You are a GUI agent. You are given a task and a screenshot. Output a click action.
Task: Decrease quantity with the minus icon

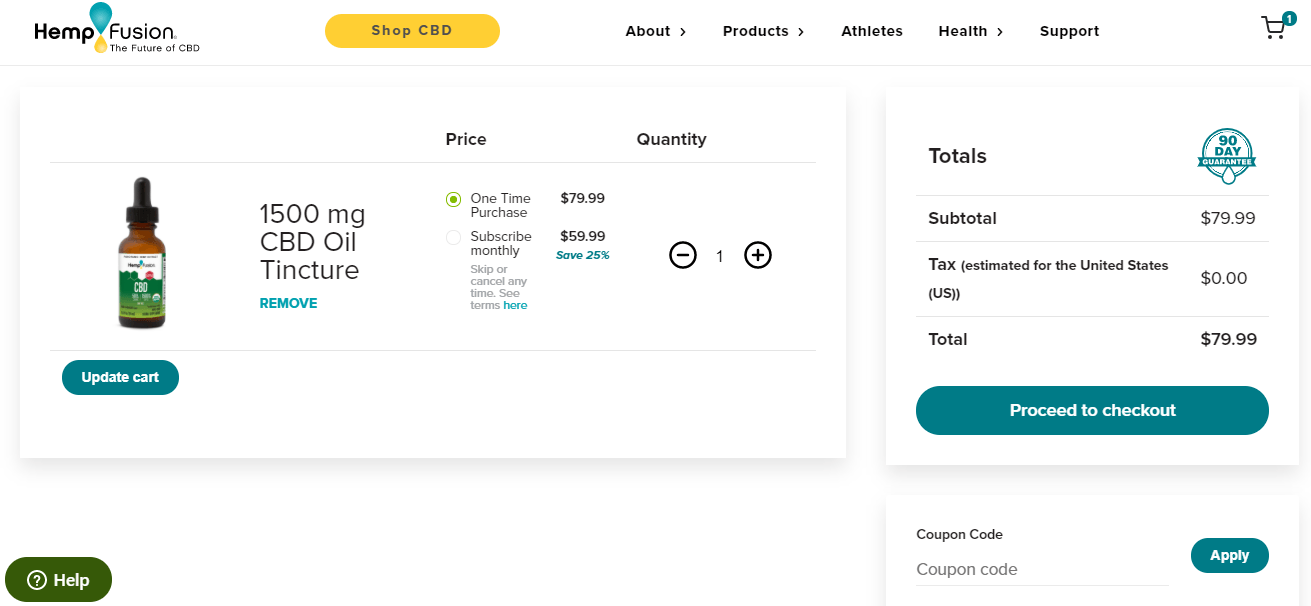point(683,256)
